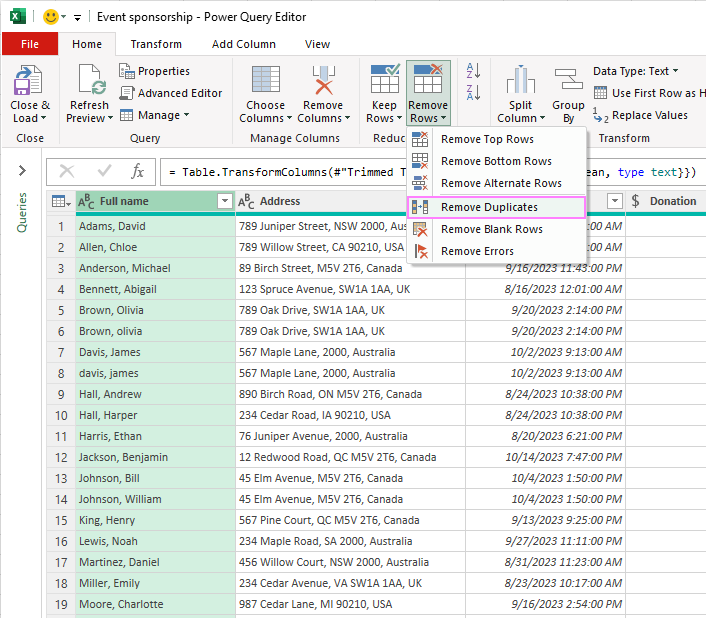Screen dimensions: 706x618
Task: Switch to the Add Column tab
Action: [x=244, y=44]
